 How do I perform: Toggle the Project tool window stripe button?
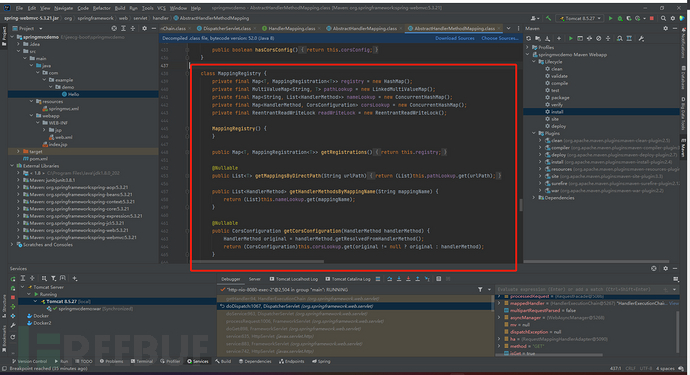(4, 36)
